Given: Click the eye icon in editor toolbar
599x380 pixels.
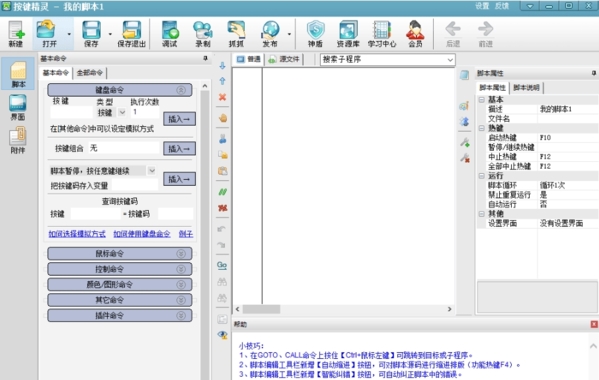Looking at the screenshot, I should 222,335.
